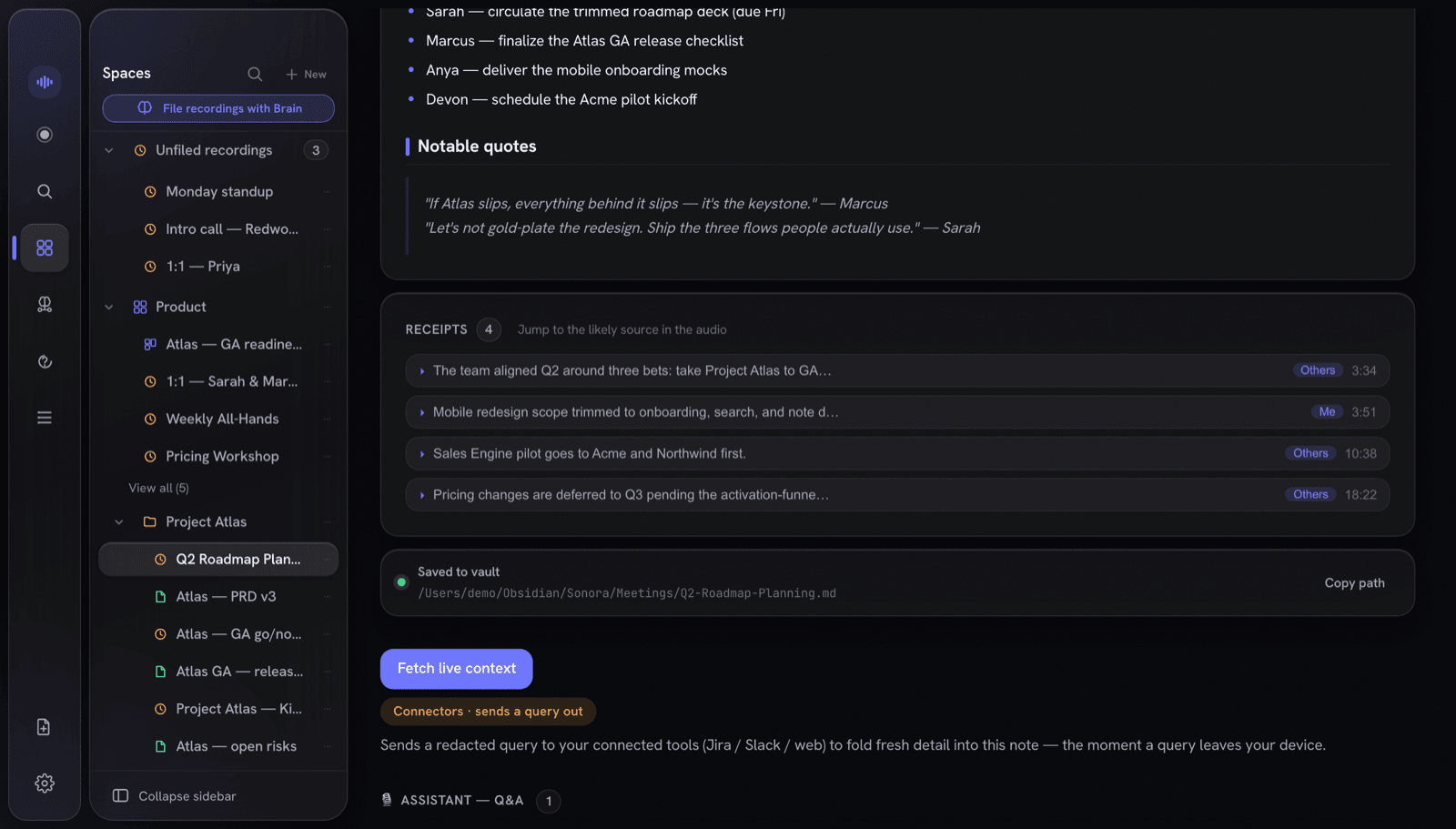Collapse the Product space

point(109,307)
